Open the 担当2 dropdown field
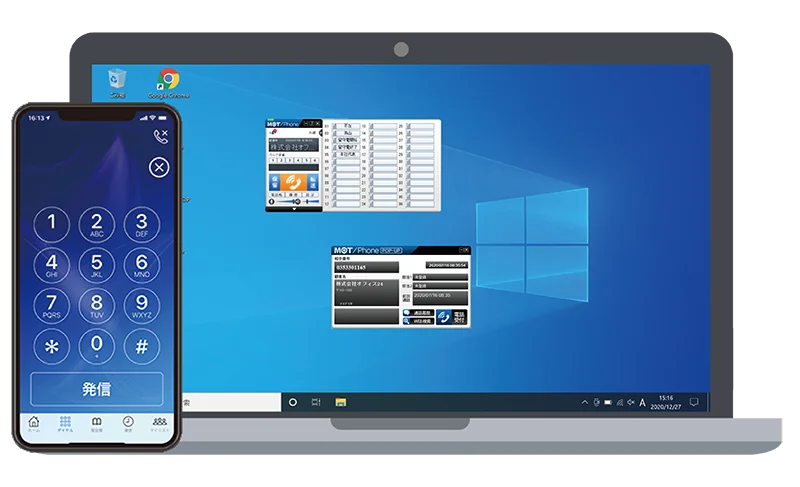The height and width of the screenshot is (487, 800). [438, 285]
